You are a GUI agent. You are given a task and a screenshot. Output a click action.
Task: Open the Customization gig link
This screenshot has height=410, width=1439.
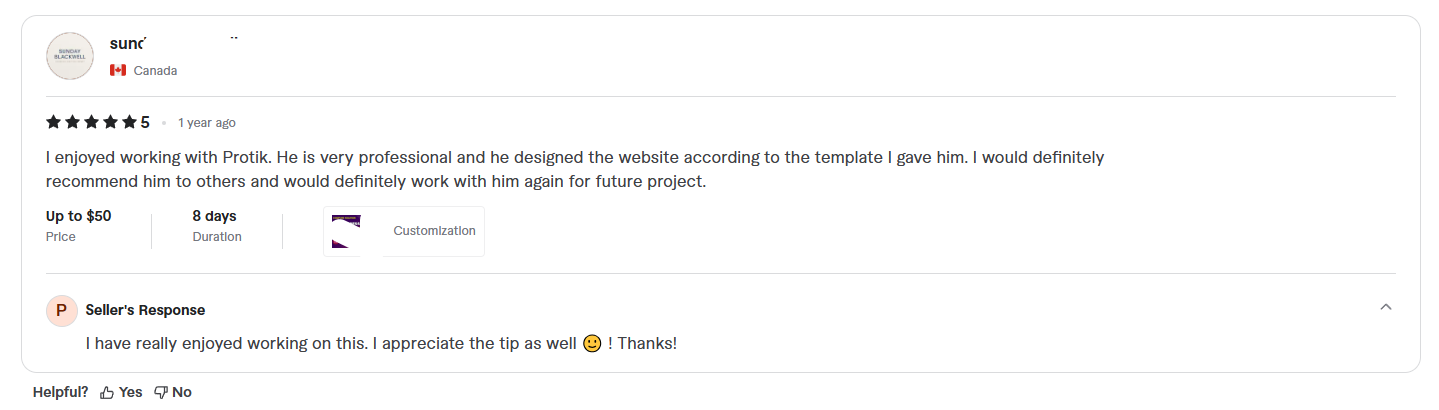tap(434, 231)
